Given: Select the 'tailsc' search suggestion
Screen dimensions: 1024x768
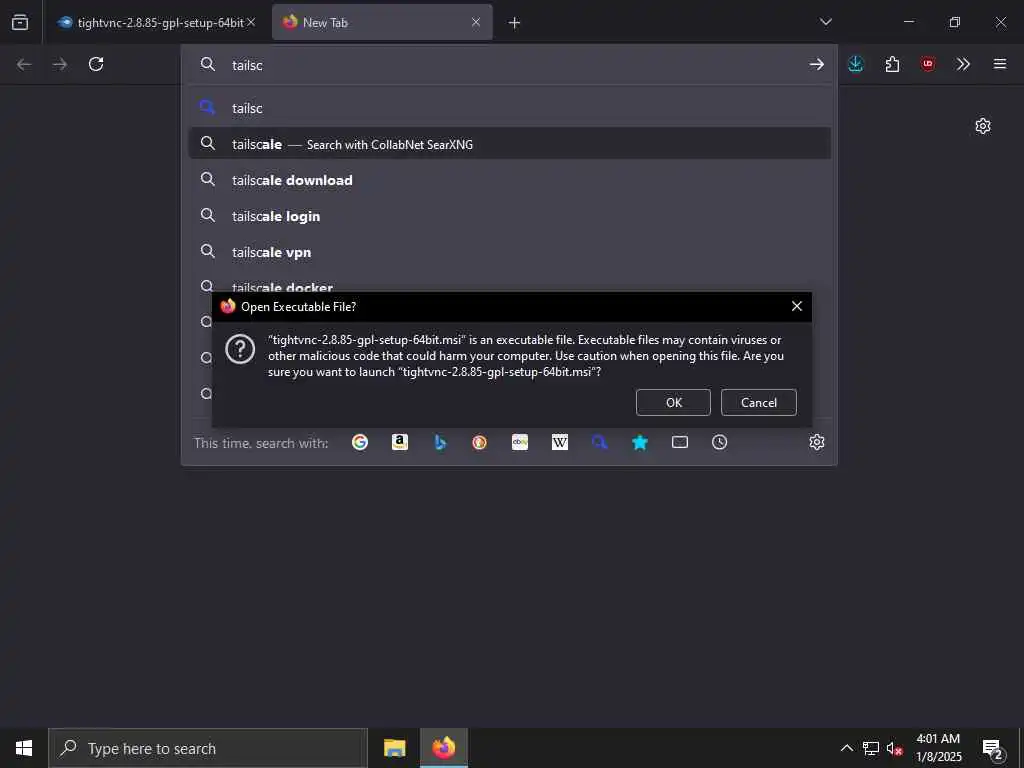Looking at the screenshot, I should pyautogui.click(x=509, y=108).
